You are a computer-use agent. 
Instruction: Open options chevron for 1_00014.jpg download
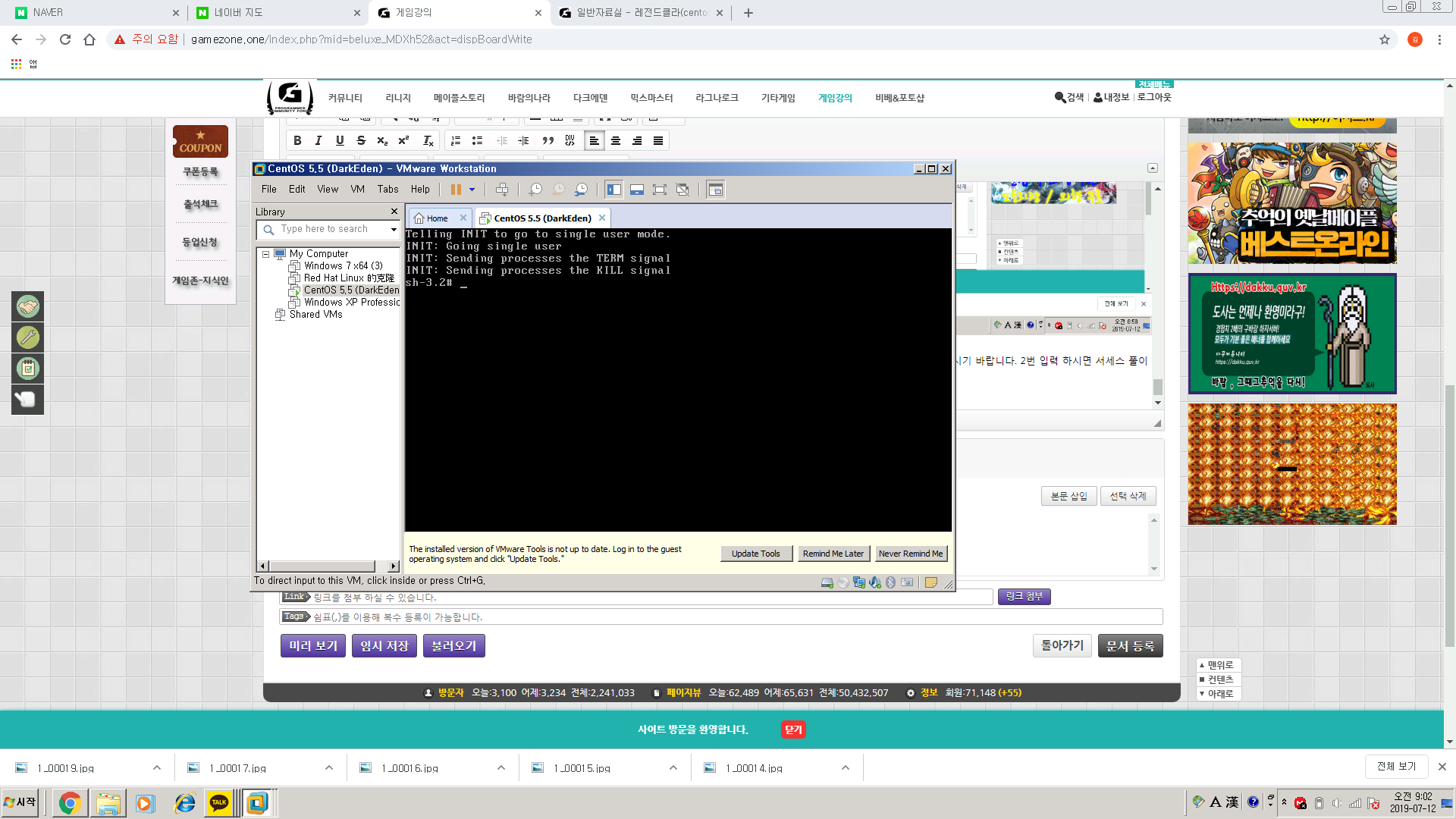[x=845, y=767]
